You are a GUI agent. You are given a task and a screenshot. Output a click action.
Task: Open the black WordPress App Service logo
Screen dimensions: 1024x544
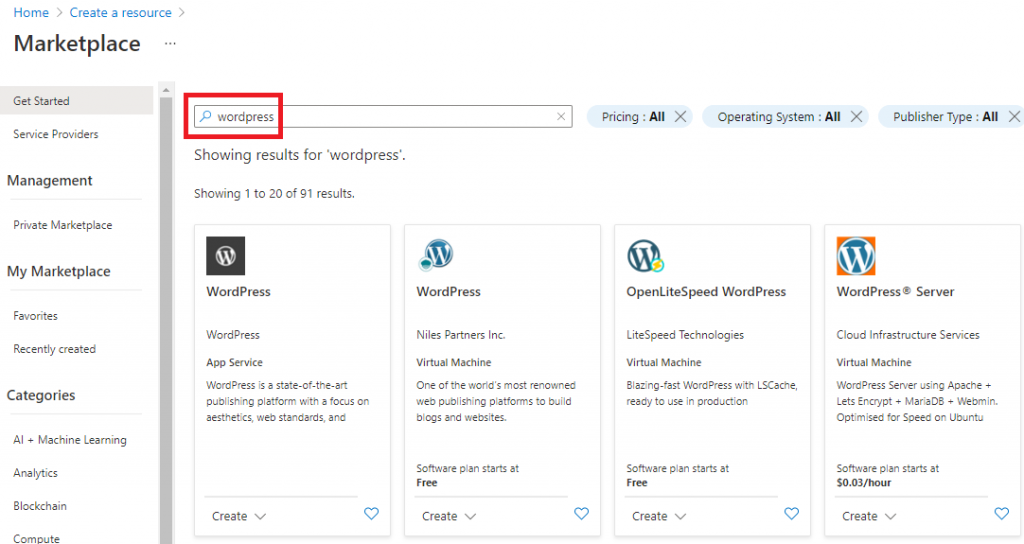pyautogui.click(x=225, y=255)
